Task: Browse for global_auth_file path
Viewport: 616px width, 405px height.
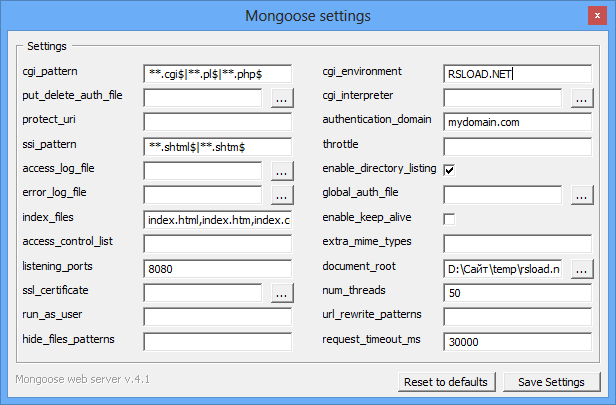Action: click(582, 195)
